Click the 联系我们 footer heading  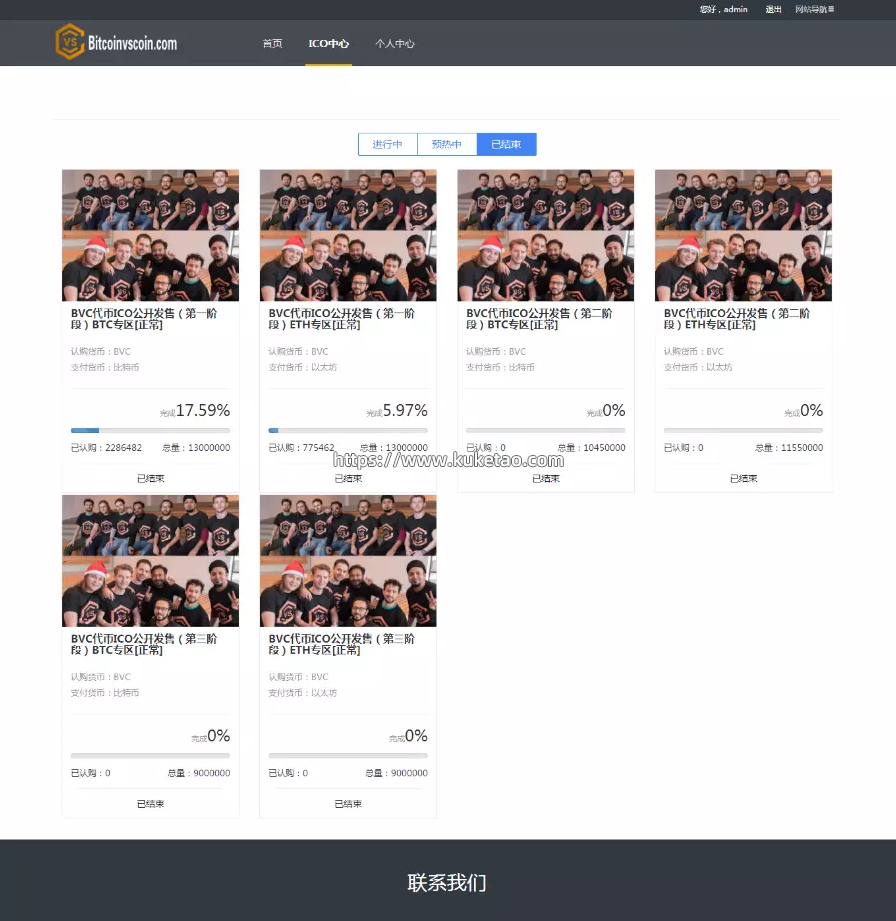click(447, 883)
